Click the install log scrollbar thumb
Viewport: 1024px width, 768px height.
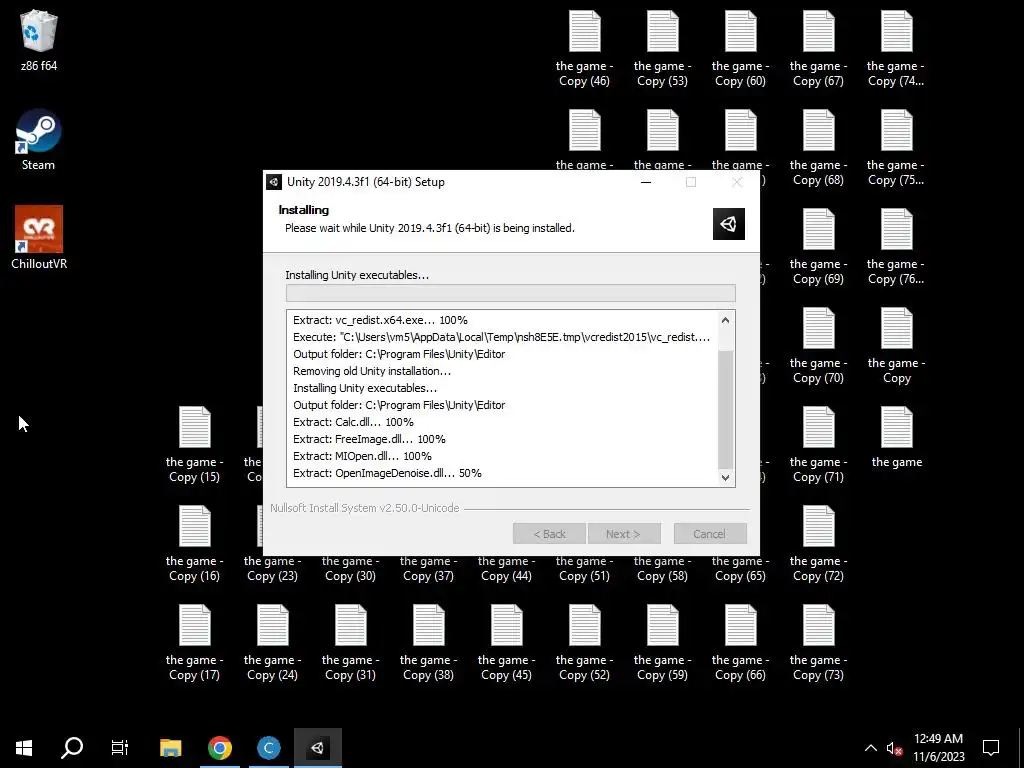coord(725,409)
